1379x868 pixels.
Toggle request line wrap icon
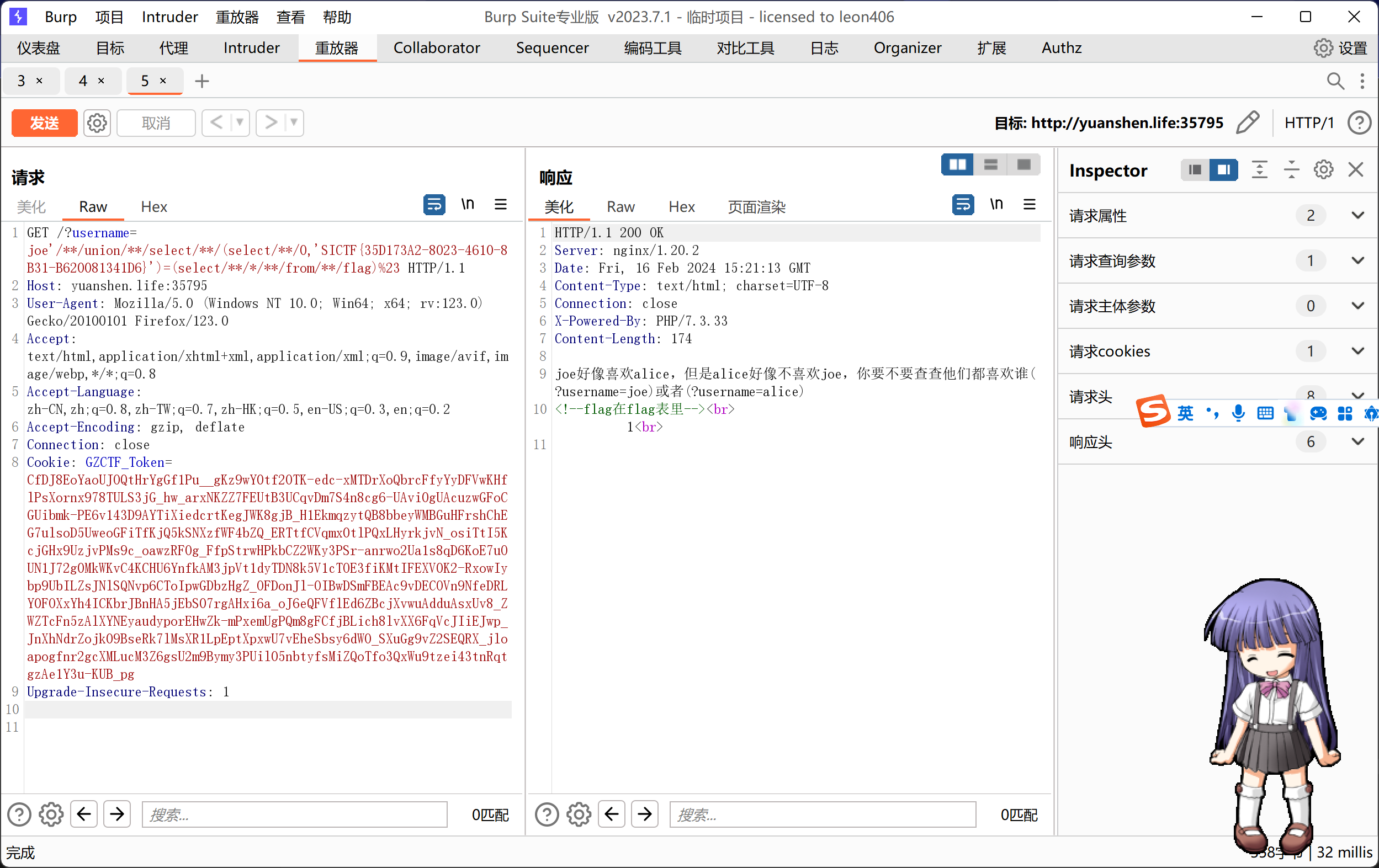point(434,204)
